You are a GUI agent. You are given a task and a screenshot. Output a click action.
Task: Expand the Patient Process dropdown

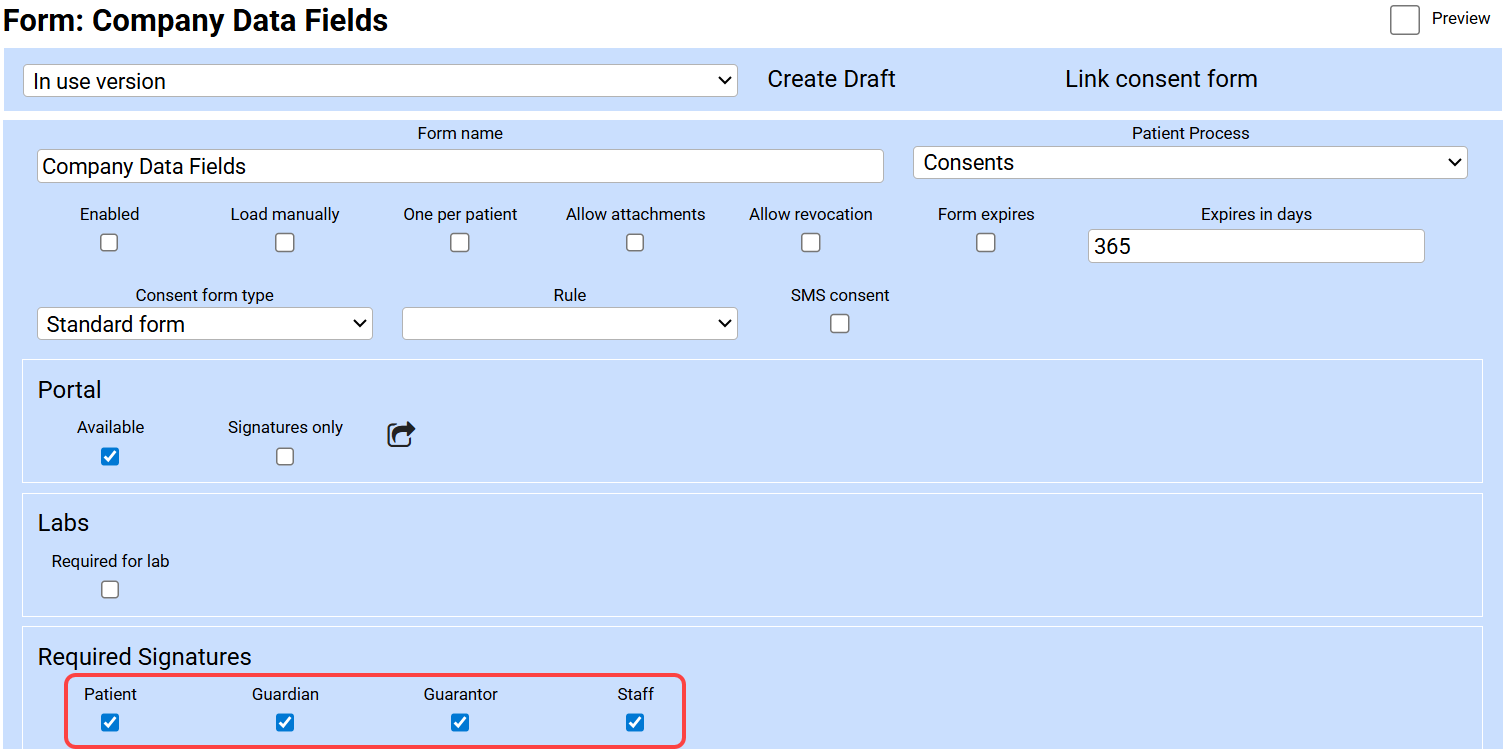pyautogui.click(x=1190, y=163)
